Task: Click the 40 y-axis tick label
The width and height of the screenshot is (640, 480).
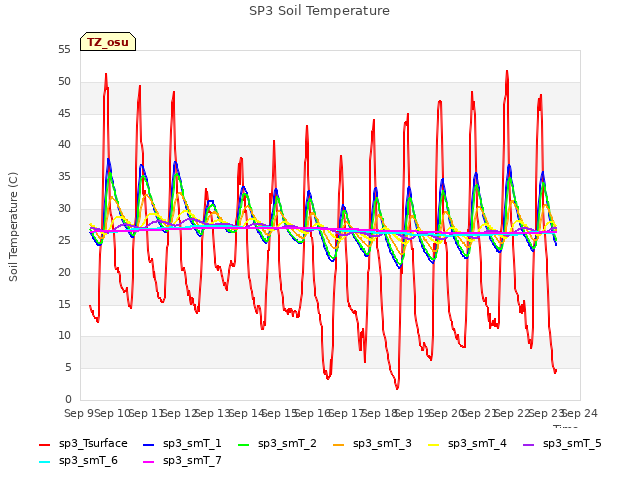Action: click(64, 145)
